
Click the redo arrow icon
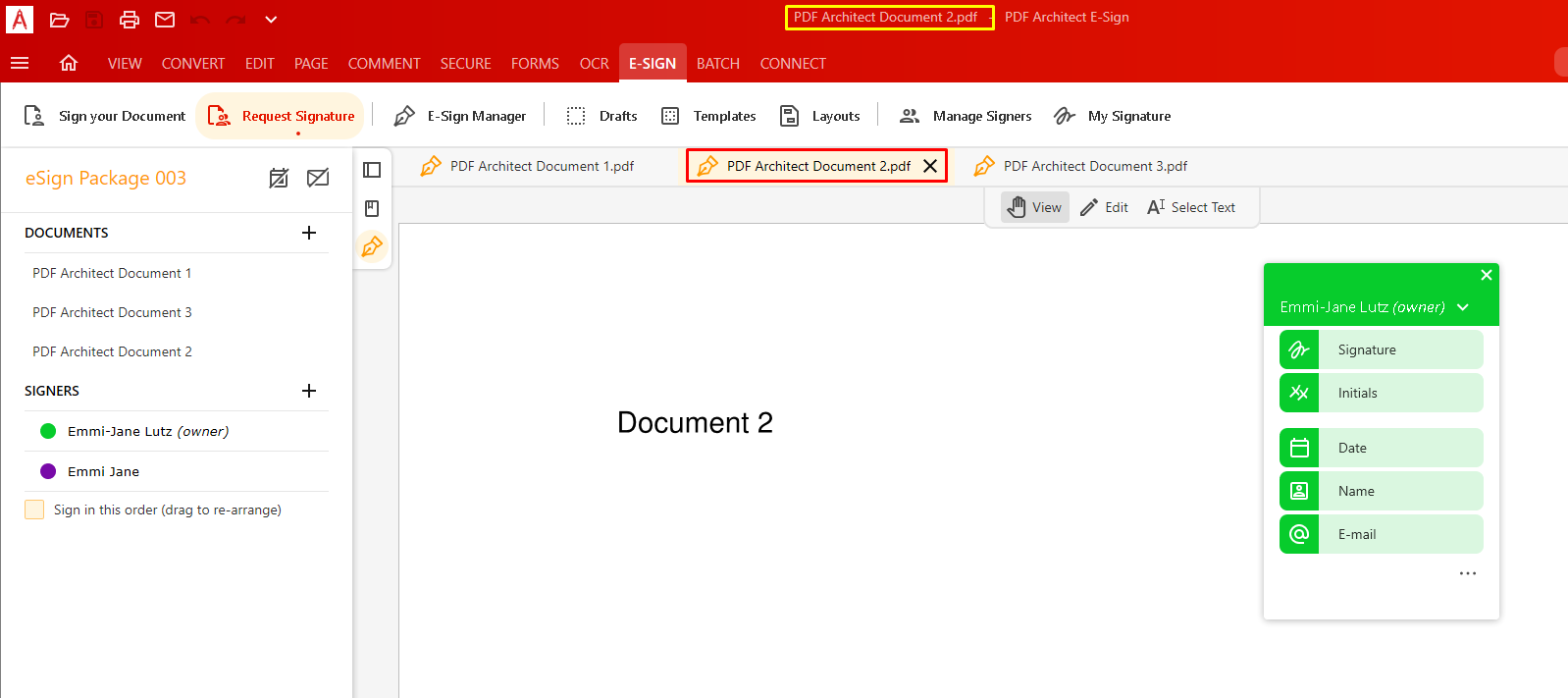(235, 20)
